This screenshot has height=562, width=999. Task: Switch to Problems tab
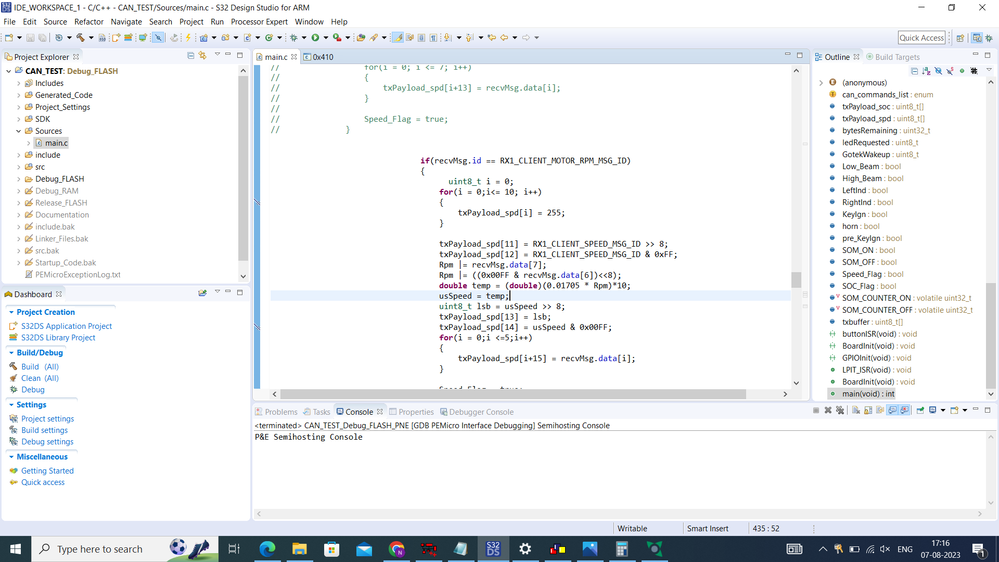(276, 412)
